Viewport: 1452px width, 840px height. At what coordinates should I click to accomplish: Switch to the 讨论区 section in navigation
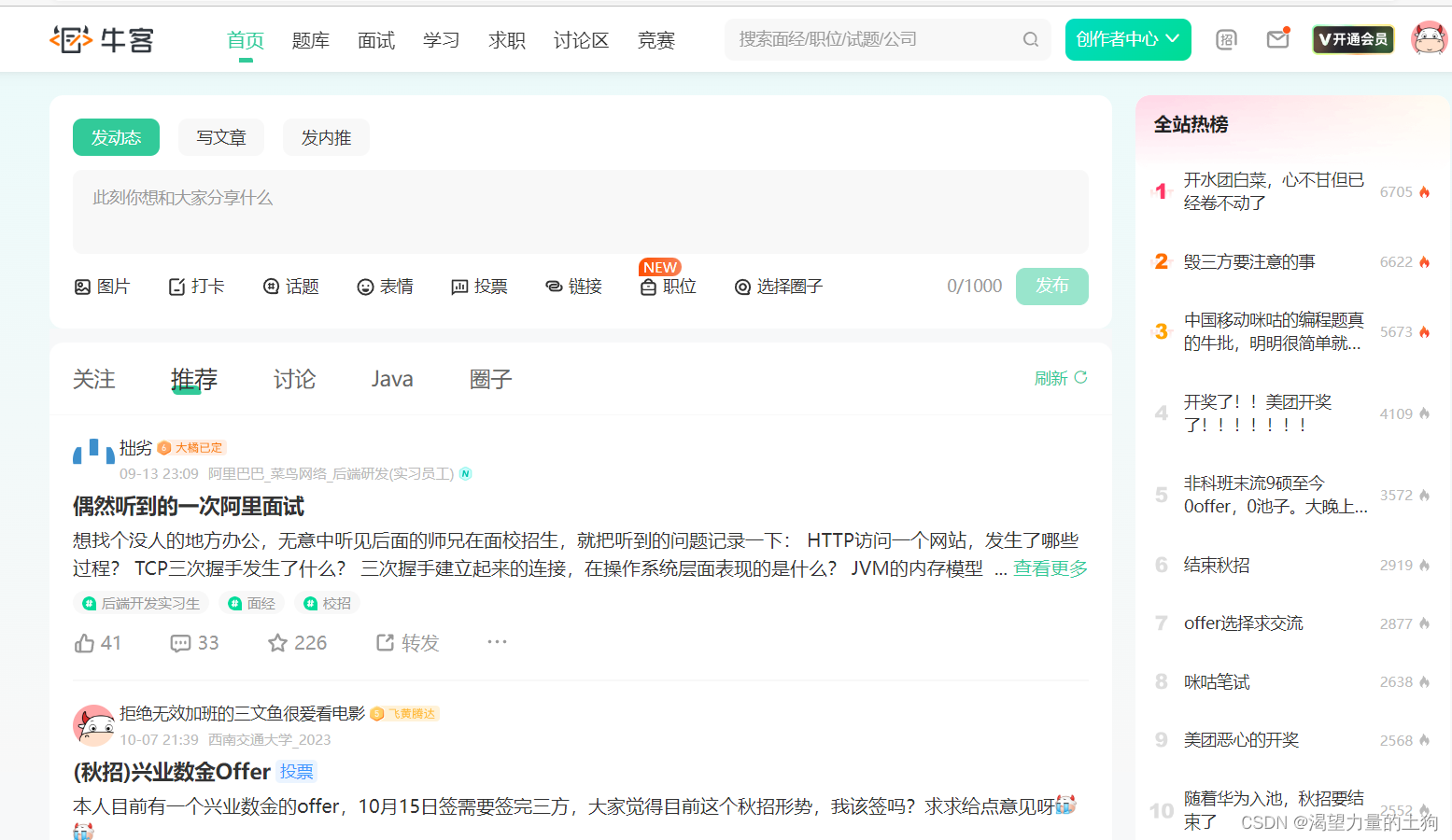(x=581, y=40)
